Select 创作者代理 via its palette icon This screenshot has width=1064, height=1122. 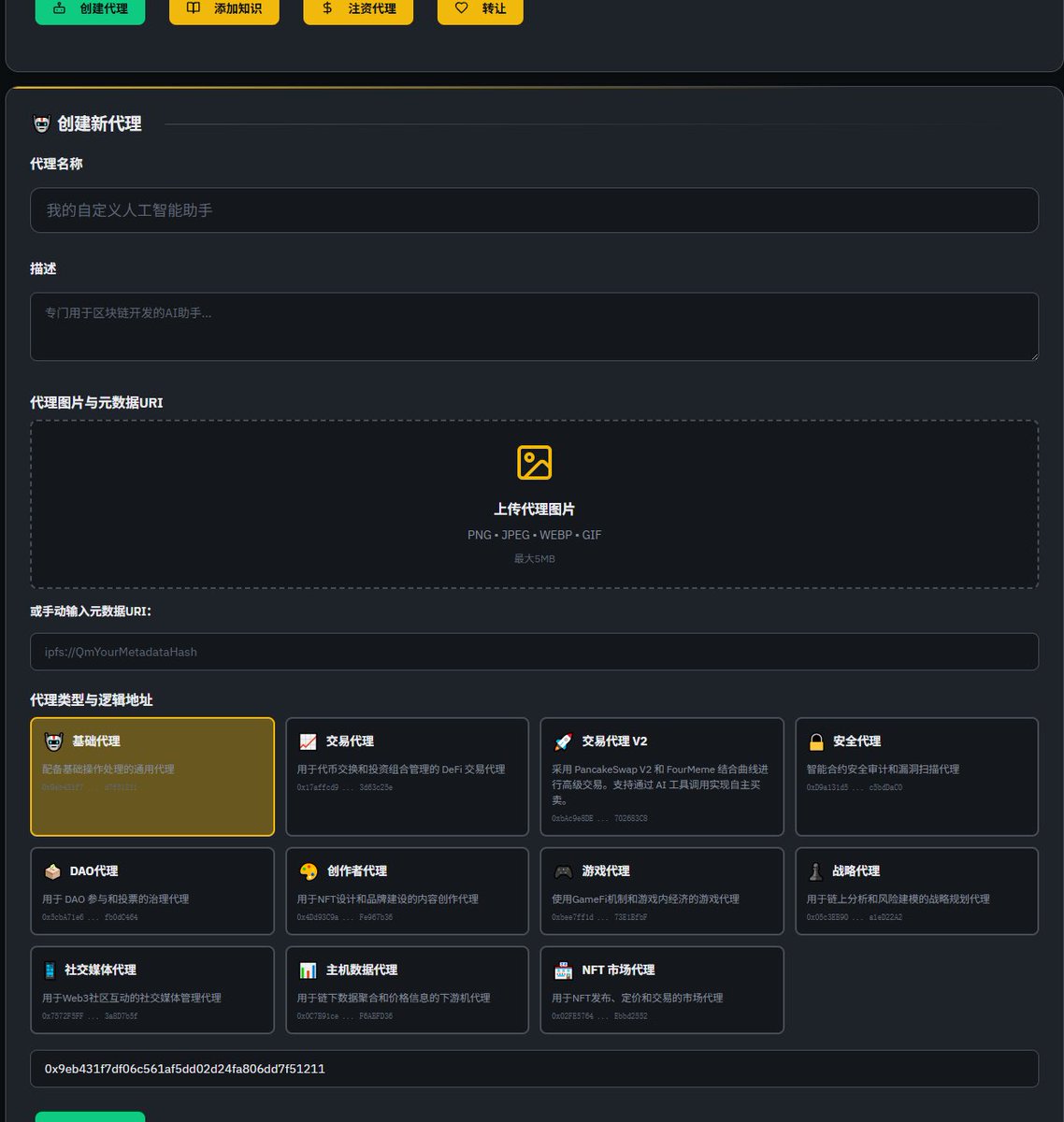309,871
